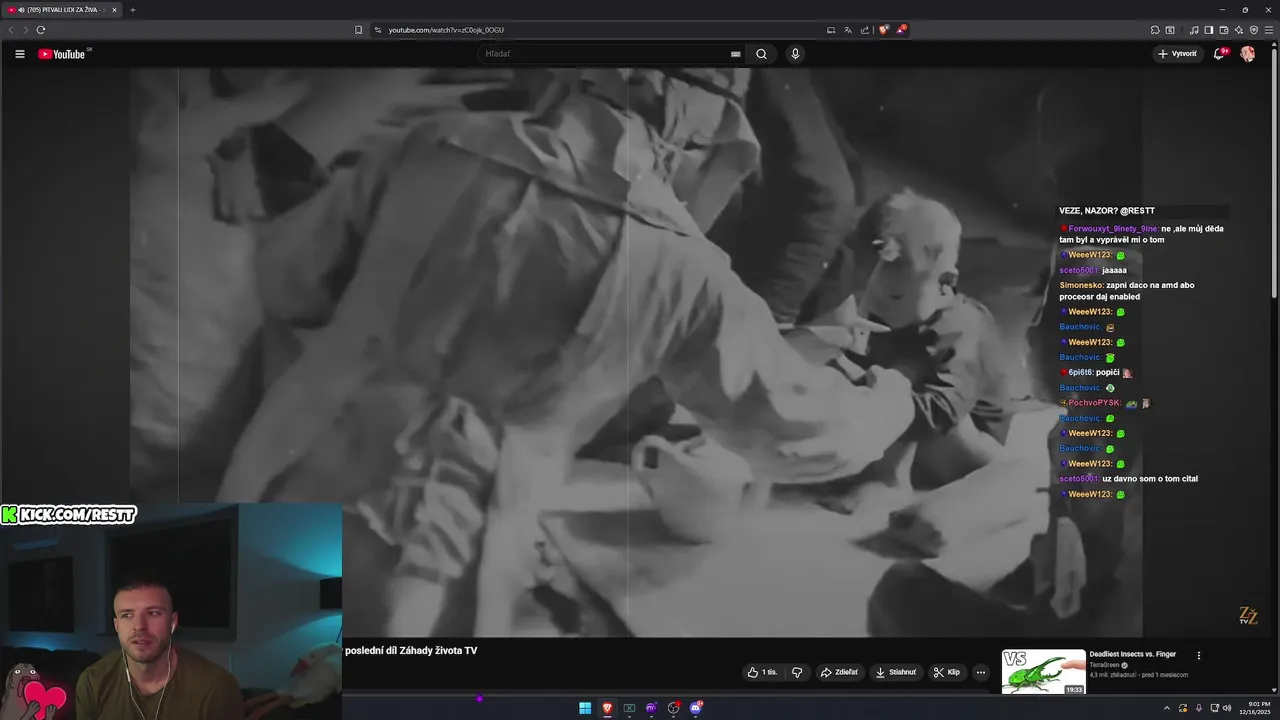Show hidden system tray icons
Viewport: 1280px width, 720px height.
click(x=1166, y=708)
